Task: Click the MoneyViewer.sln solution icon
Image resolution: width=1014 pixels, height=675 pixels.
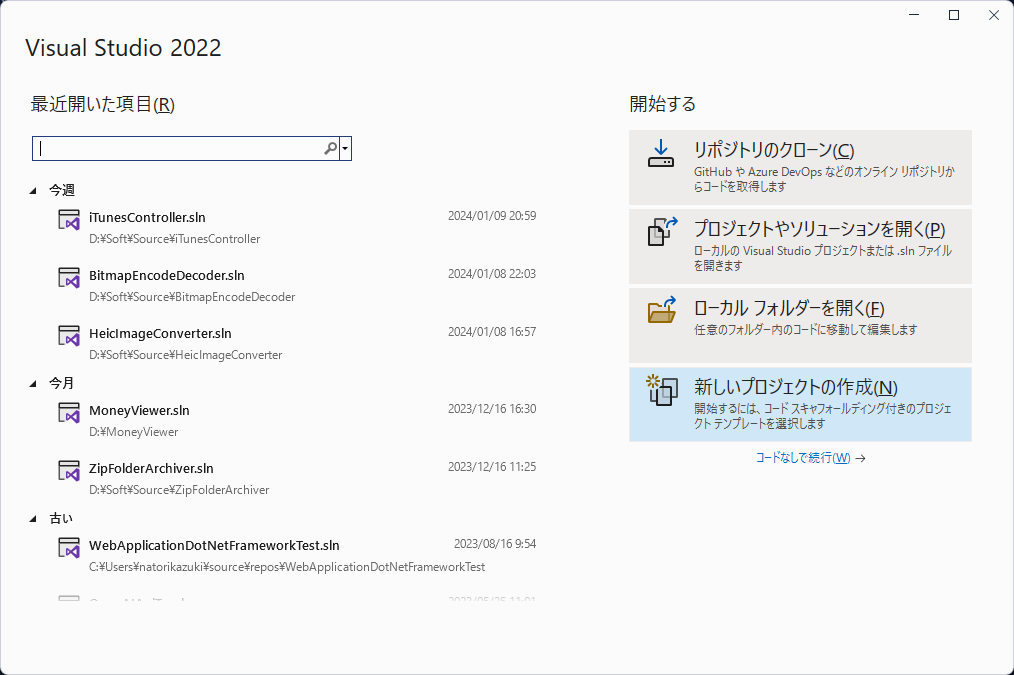Action: (x=69, y=414)
